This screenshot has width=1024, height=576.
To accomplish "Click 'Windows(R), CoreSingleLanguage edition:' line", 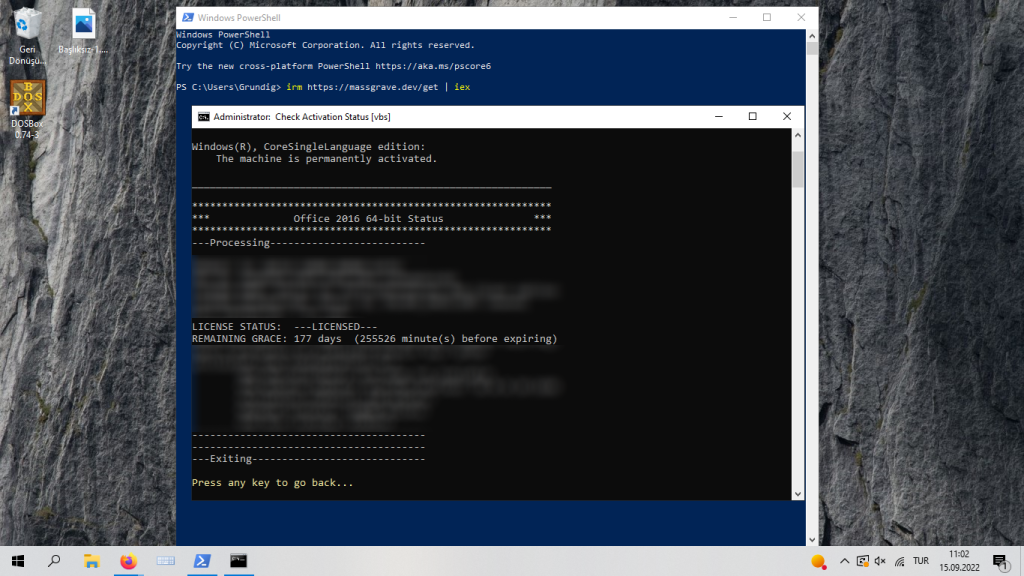I will tap(308, 147).
